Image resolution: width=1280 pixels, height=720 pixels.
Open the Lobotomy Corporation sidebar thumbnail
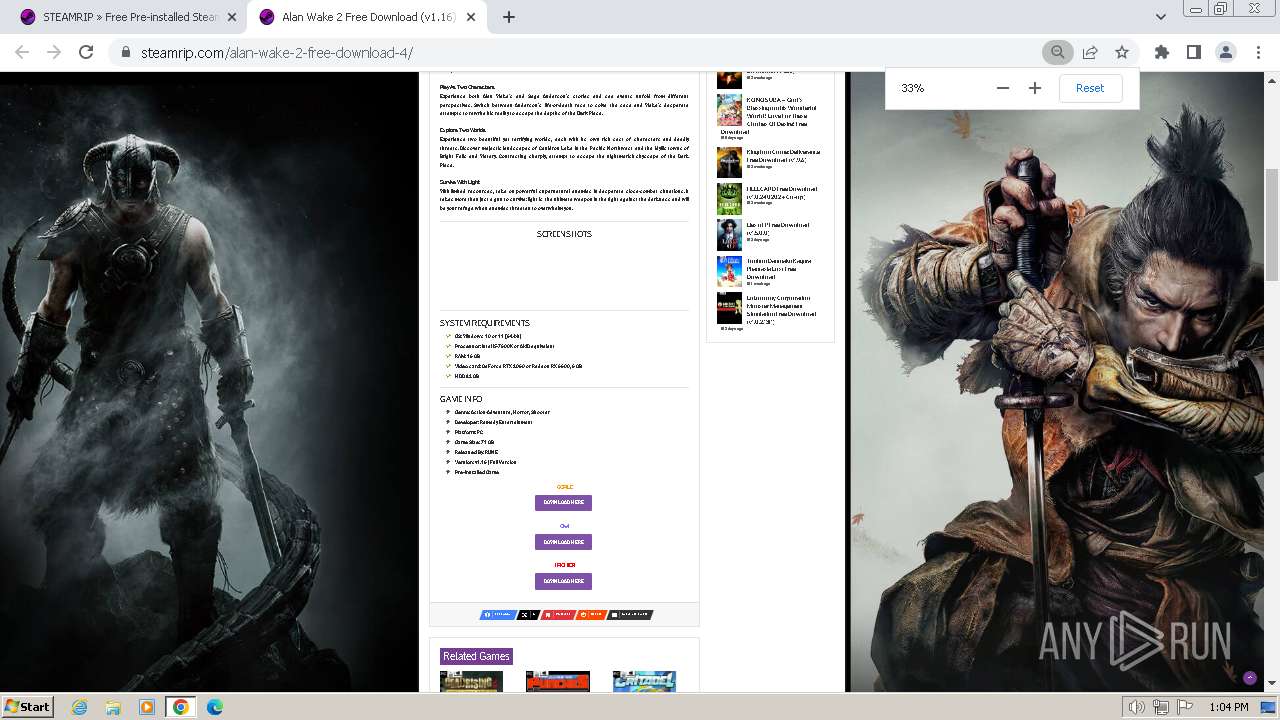point(729,308)
